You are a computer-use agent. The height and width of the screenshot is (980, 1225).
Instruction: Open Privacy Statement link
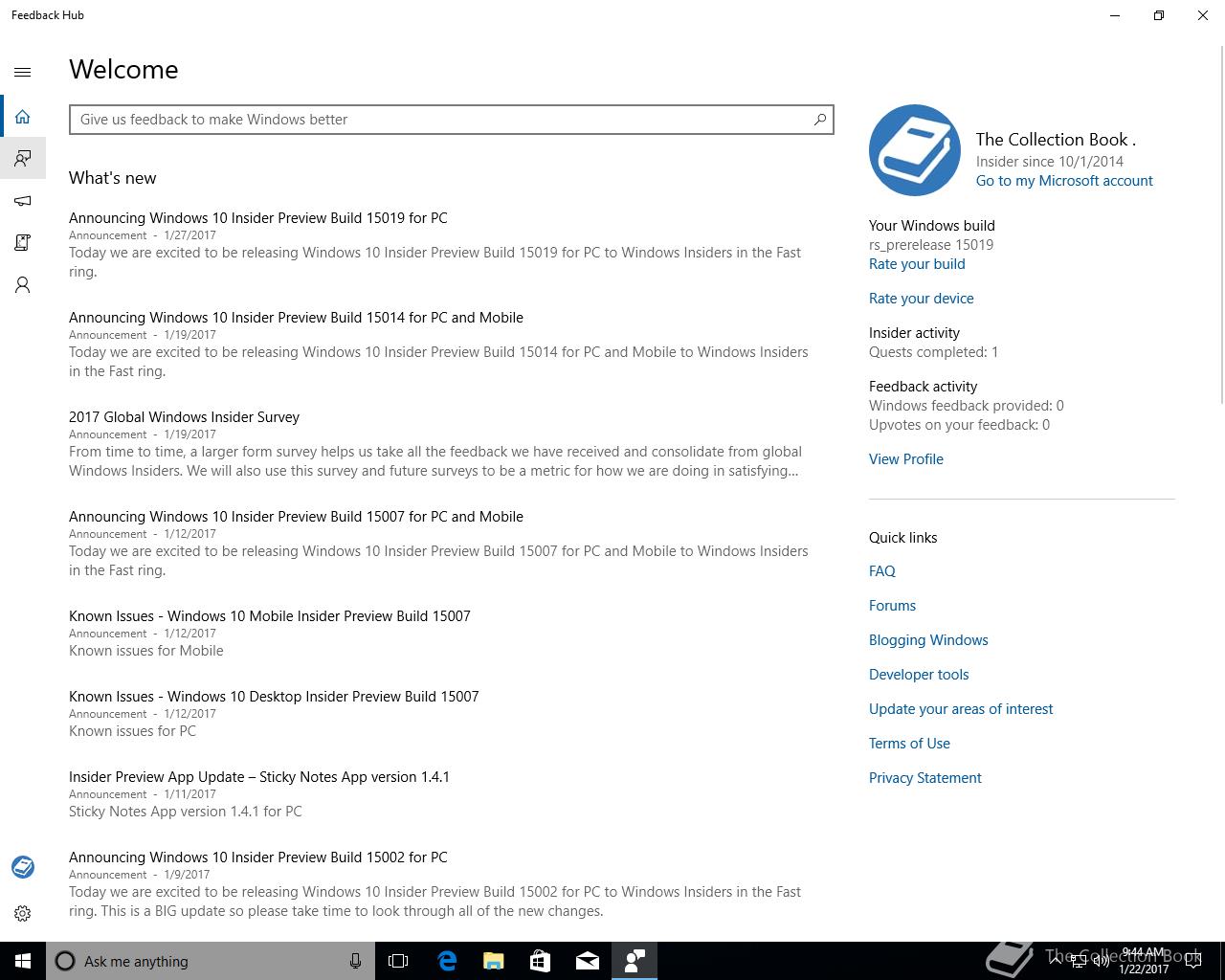coord(925,778)
